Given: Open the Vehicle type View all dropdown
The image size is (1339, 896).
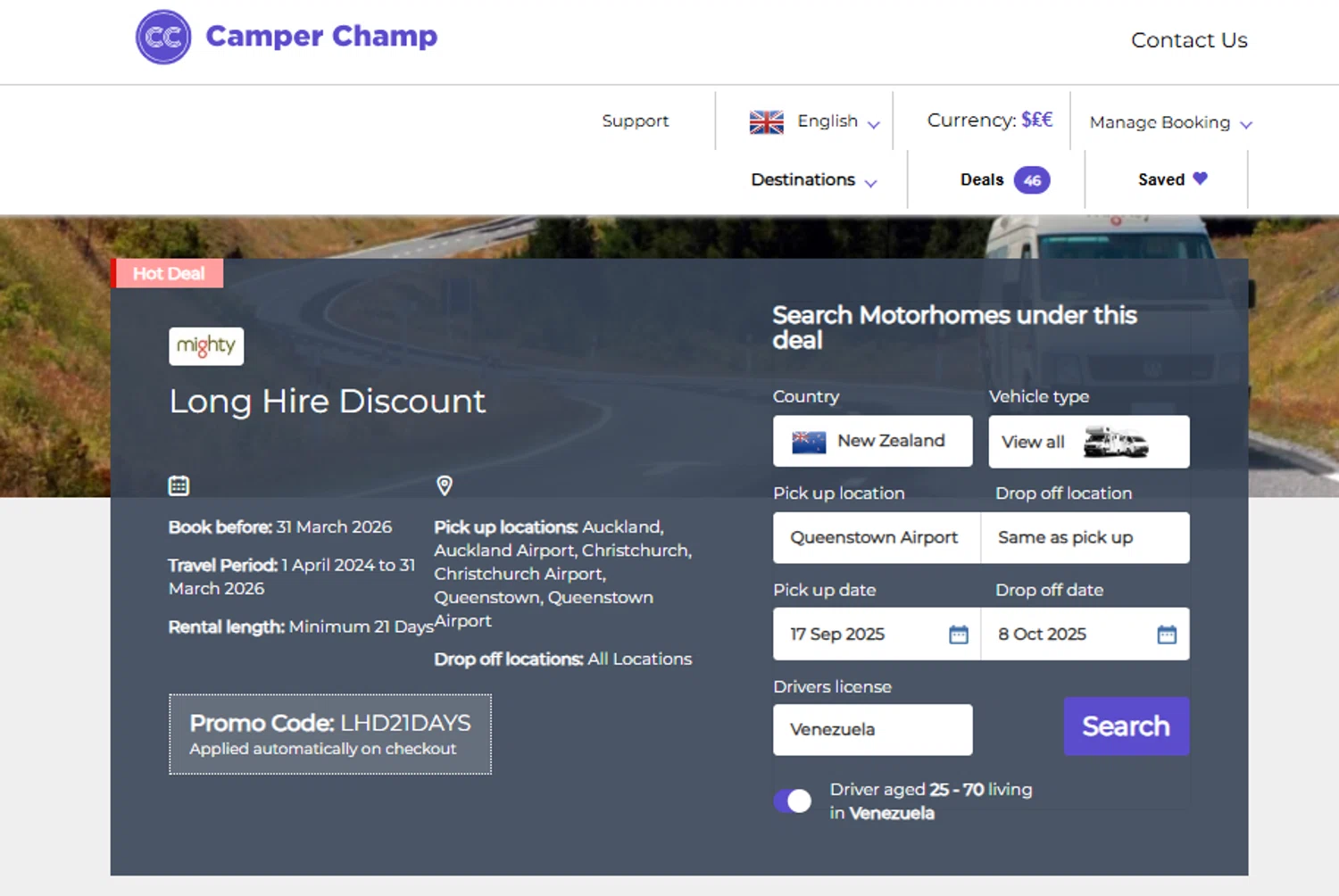Looking at the screenshot, I should 1089,442.
